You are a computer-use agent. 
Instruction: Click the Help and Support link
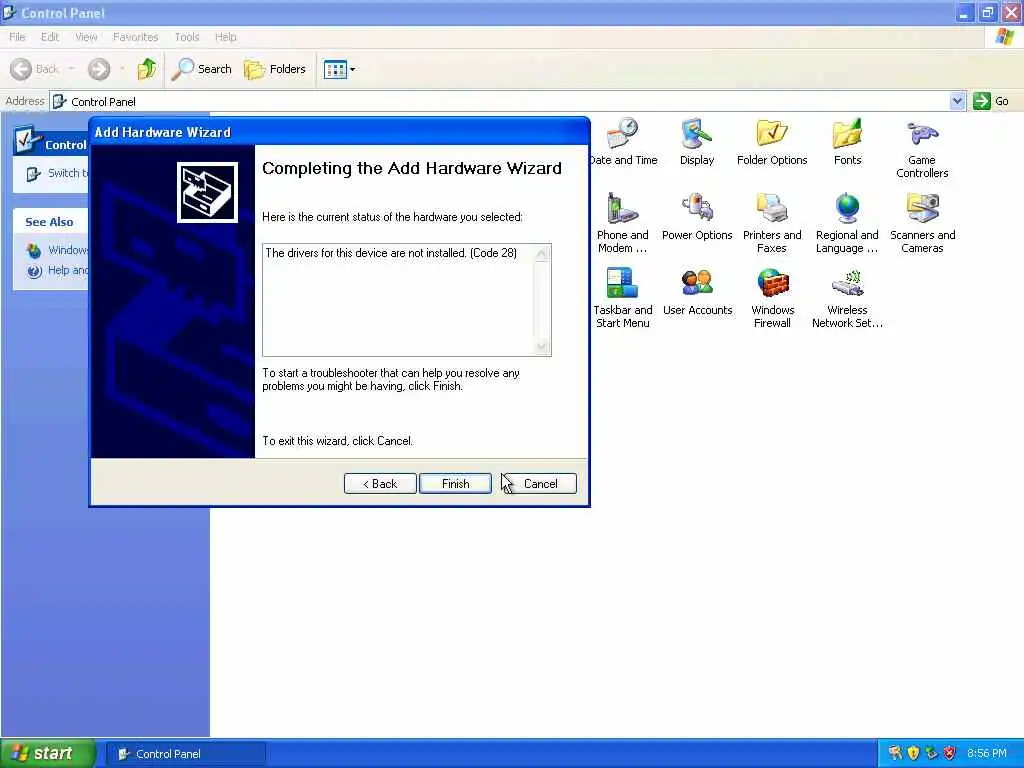57,270
